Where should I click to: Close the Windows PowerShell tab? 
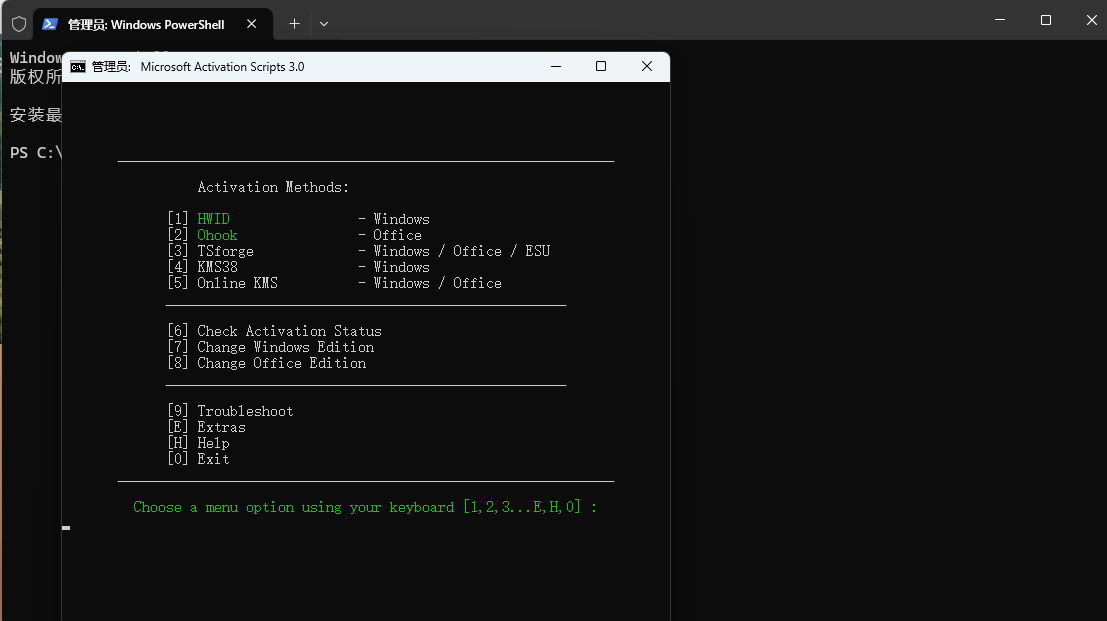(251, 24)
